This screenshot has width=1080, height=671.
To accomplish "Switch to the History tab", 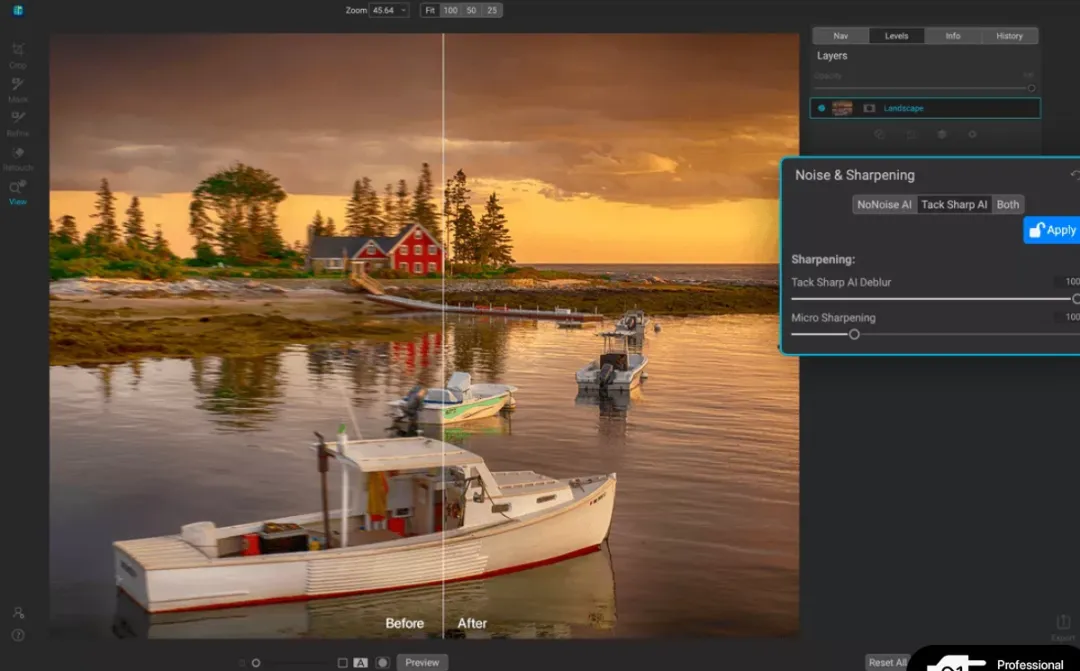I will tap(1009, 36).
